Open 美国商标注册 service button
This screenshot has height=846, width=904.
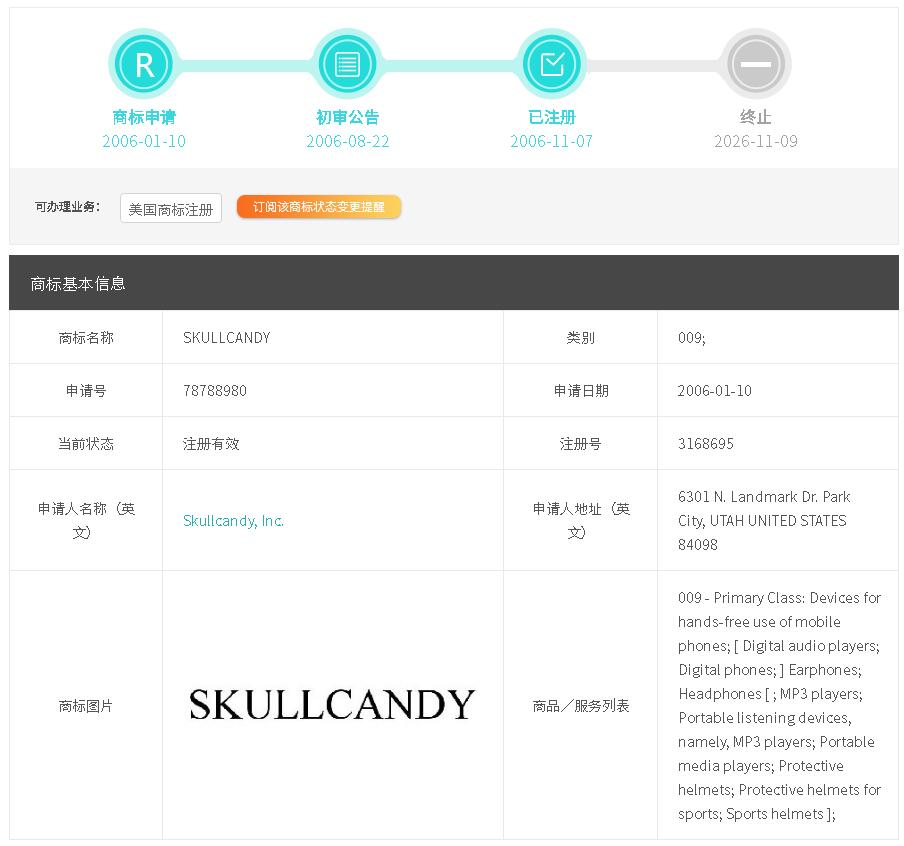coord(171,208)
